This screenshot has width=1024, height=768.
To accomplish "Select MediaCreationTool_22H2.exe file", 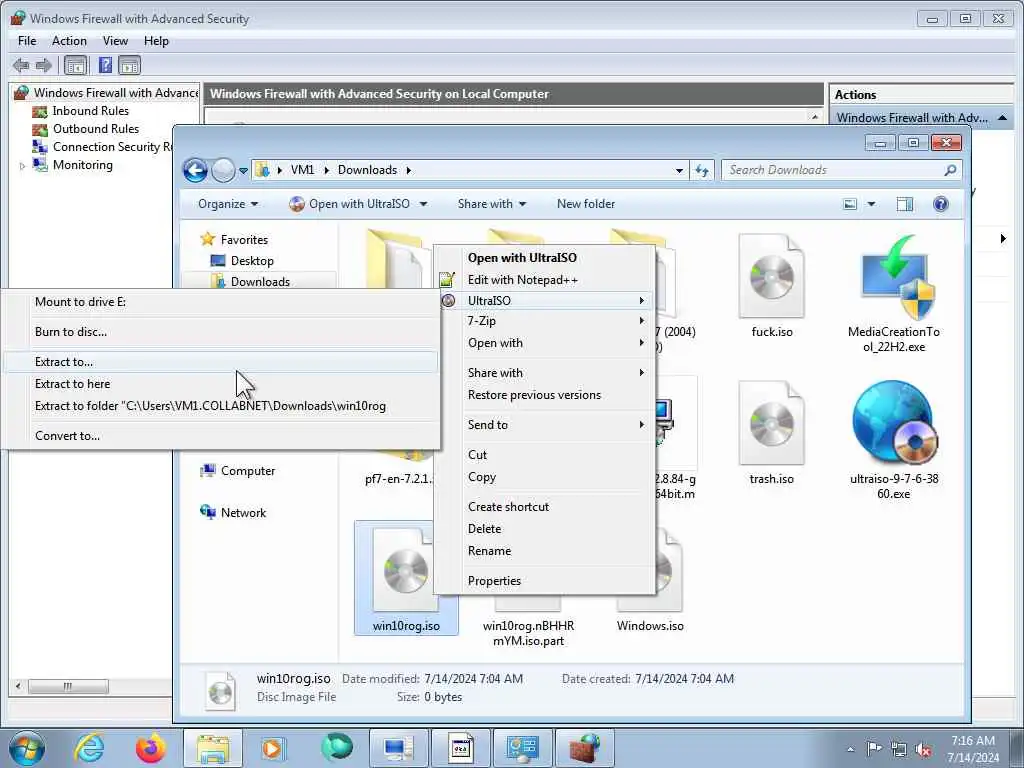I will click(x=894, y=294).
